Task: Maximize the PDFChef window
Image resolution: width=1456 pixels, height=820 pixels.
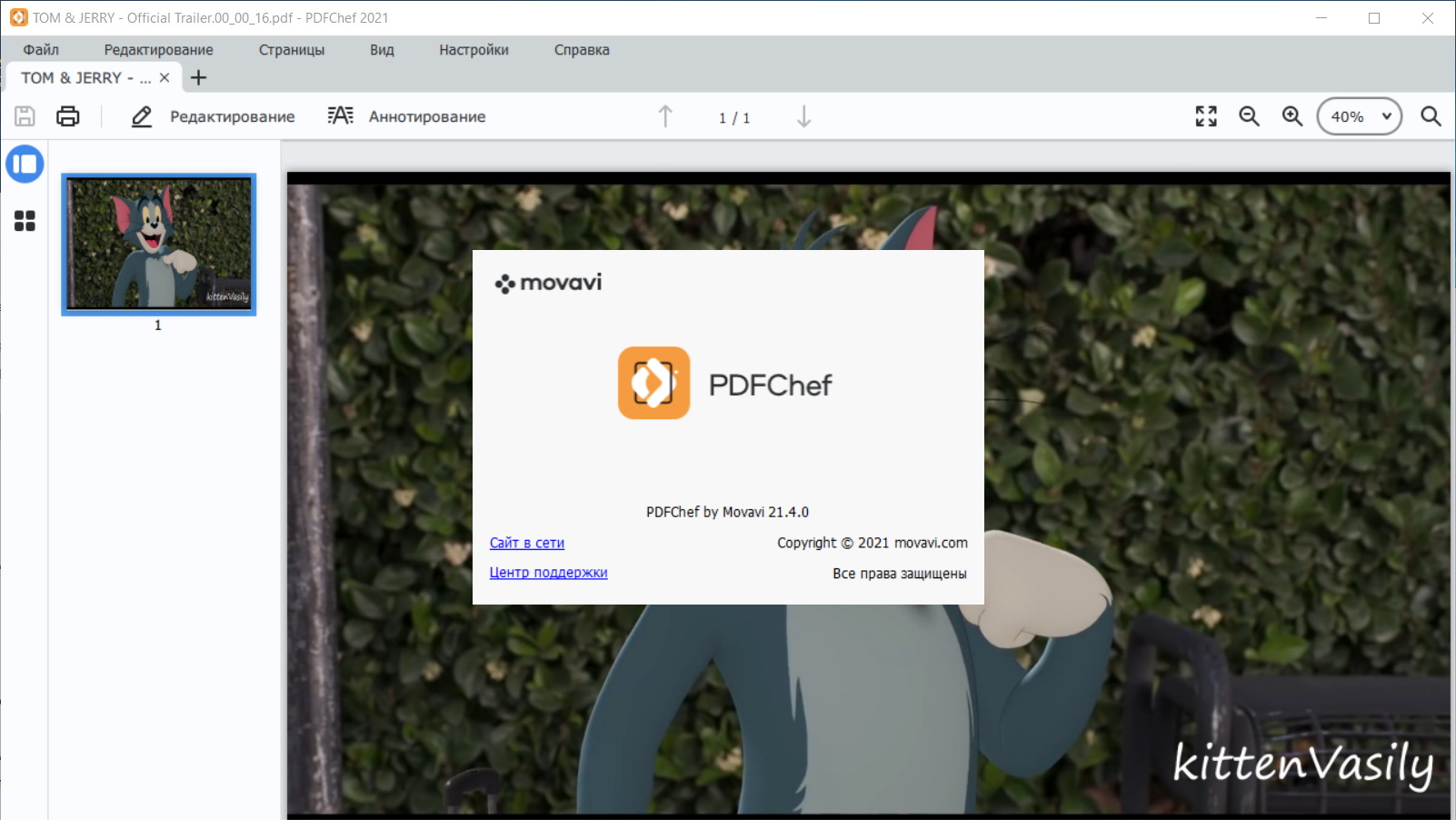Action: tap(1374, 17)
